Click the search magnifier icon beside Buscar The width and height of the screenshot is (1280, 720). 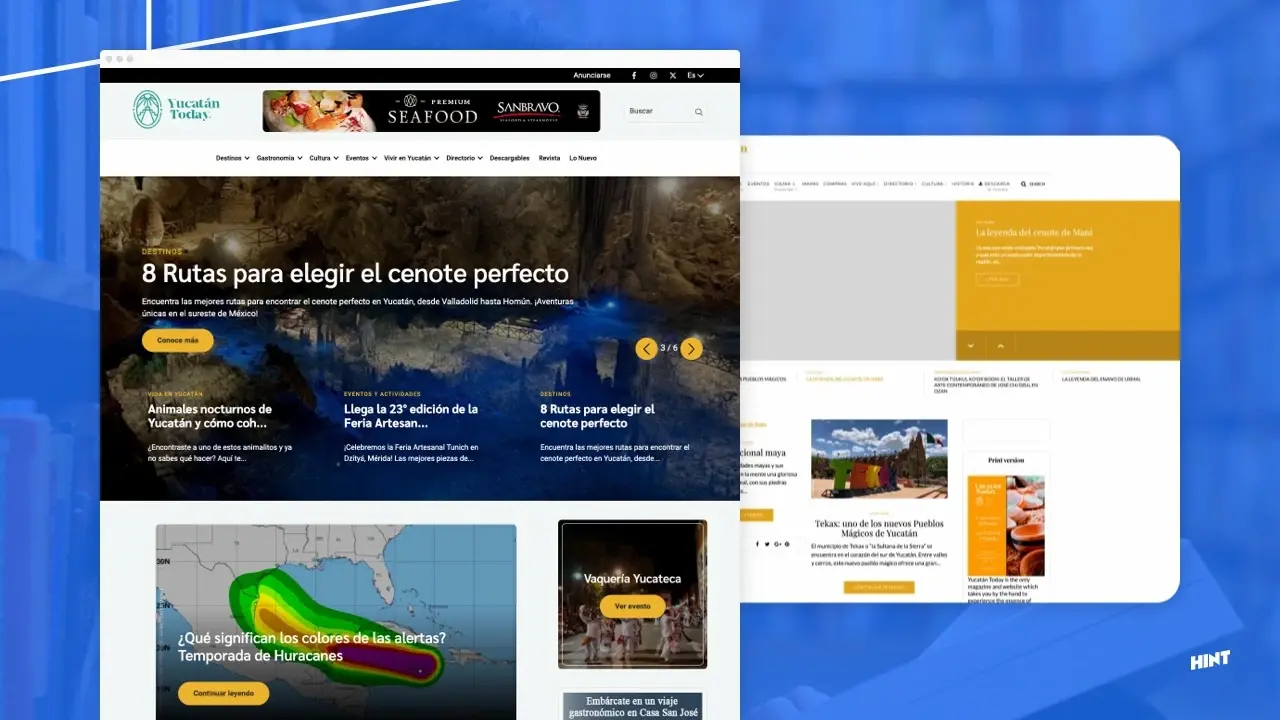[699, 112]
